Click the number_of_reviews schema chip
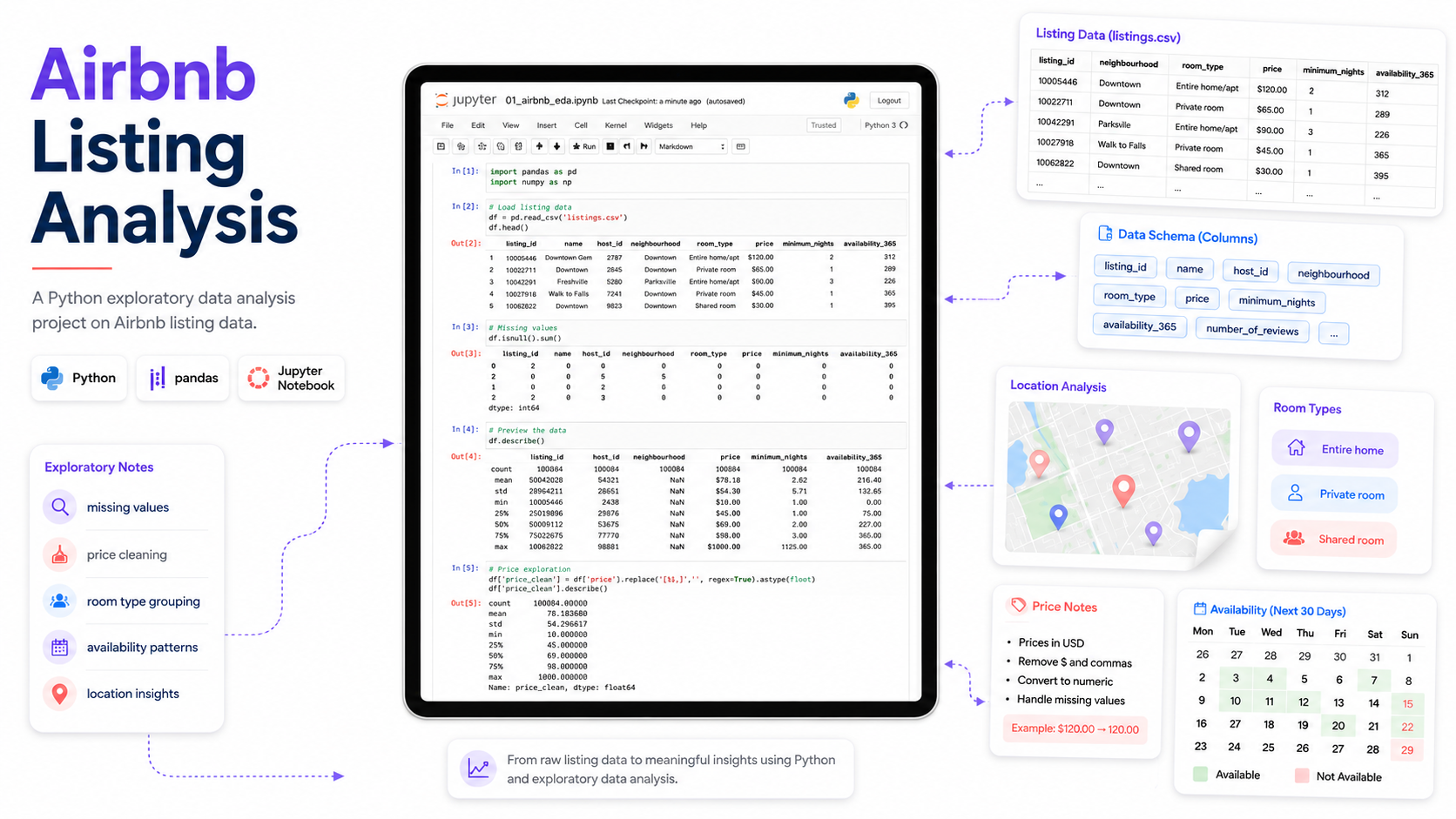Image resolution: width=1456 pixels, height=819 pixels. [x=1252, y=330]
